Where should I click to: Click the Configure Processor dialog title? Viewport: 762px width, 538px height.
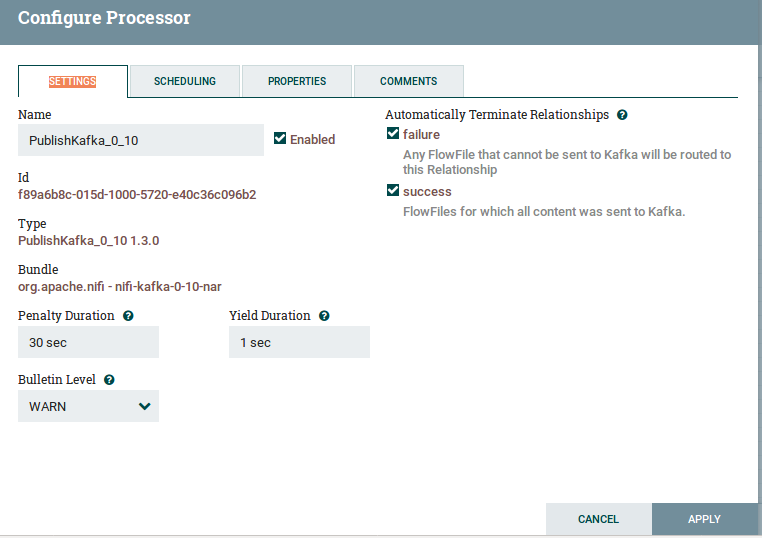[x=104, y=18]
